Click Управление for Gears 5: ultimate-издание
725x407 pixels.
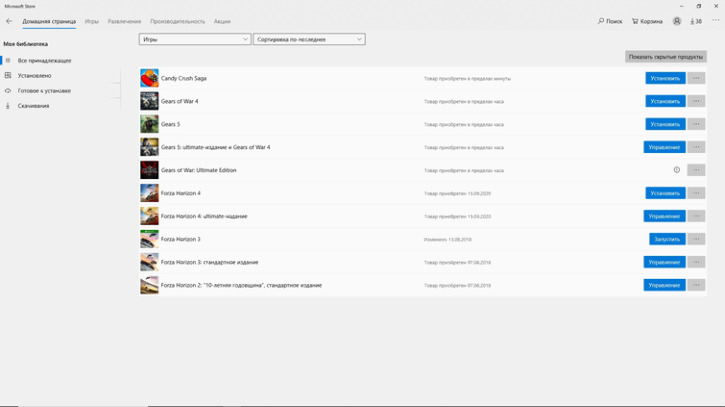point(664,147)
